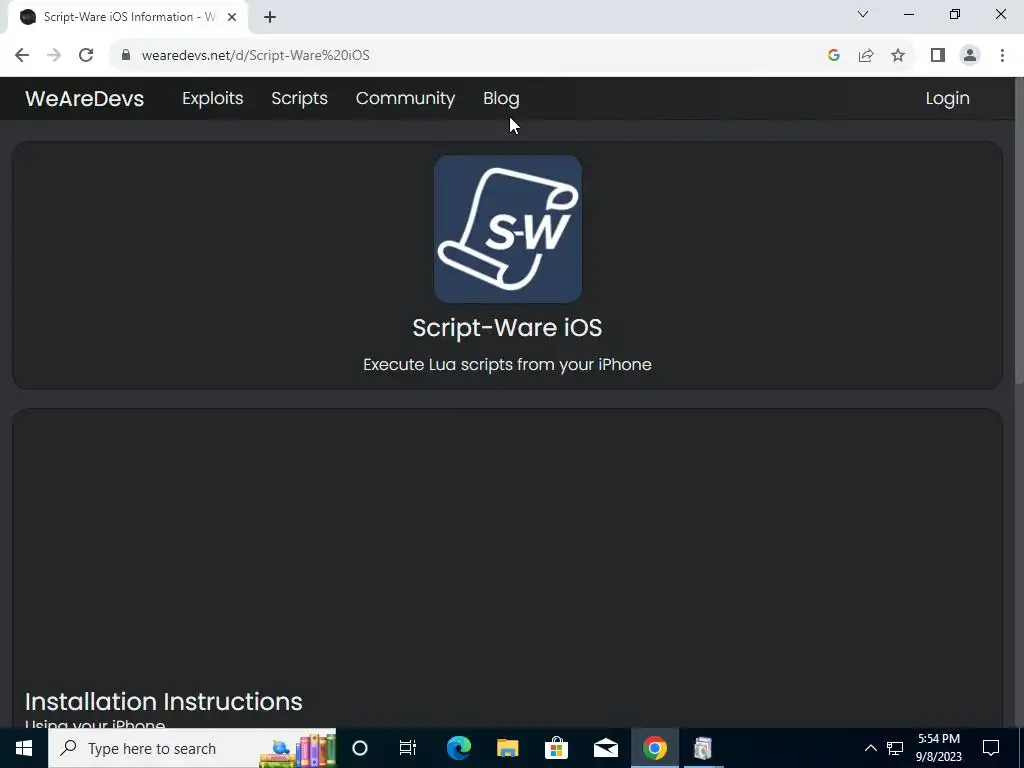Share this page icon
The image size is (1024, 768).
(x=866, y=56)
